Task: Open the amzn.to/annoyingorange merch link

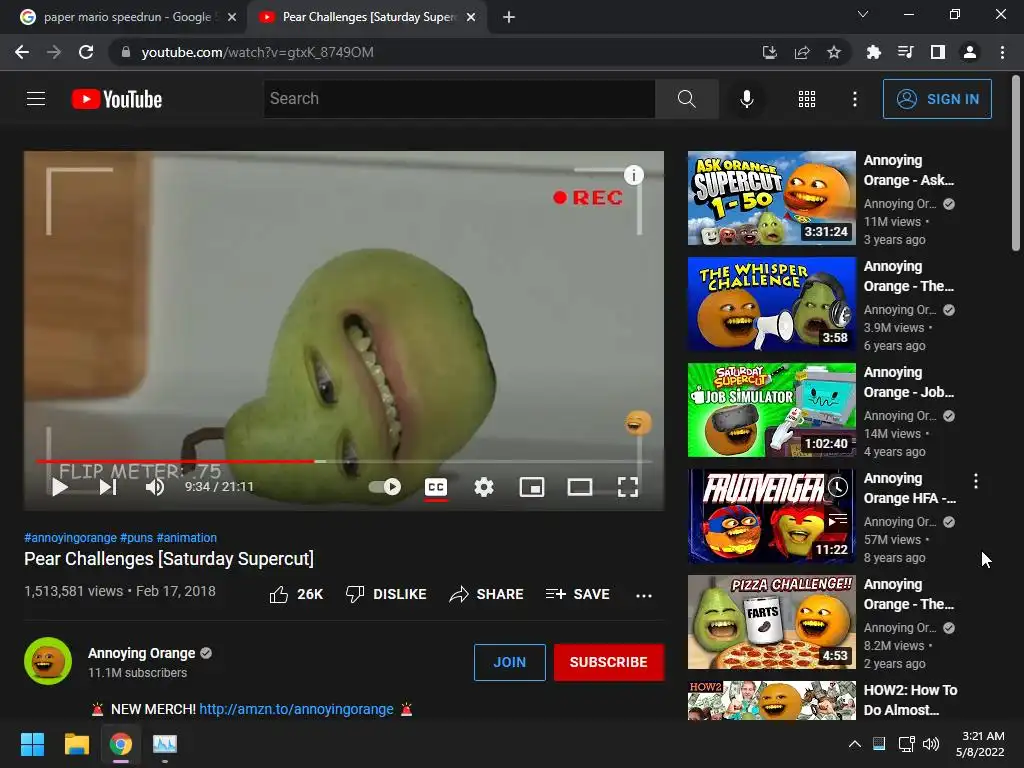Action: [x=296, y=709]
